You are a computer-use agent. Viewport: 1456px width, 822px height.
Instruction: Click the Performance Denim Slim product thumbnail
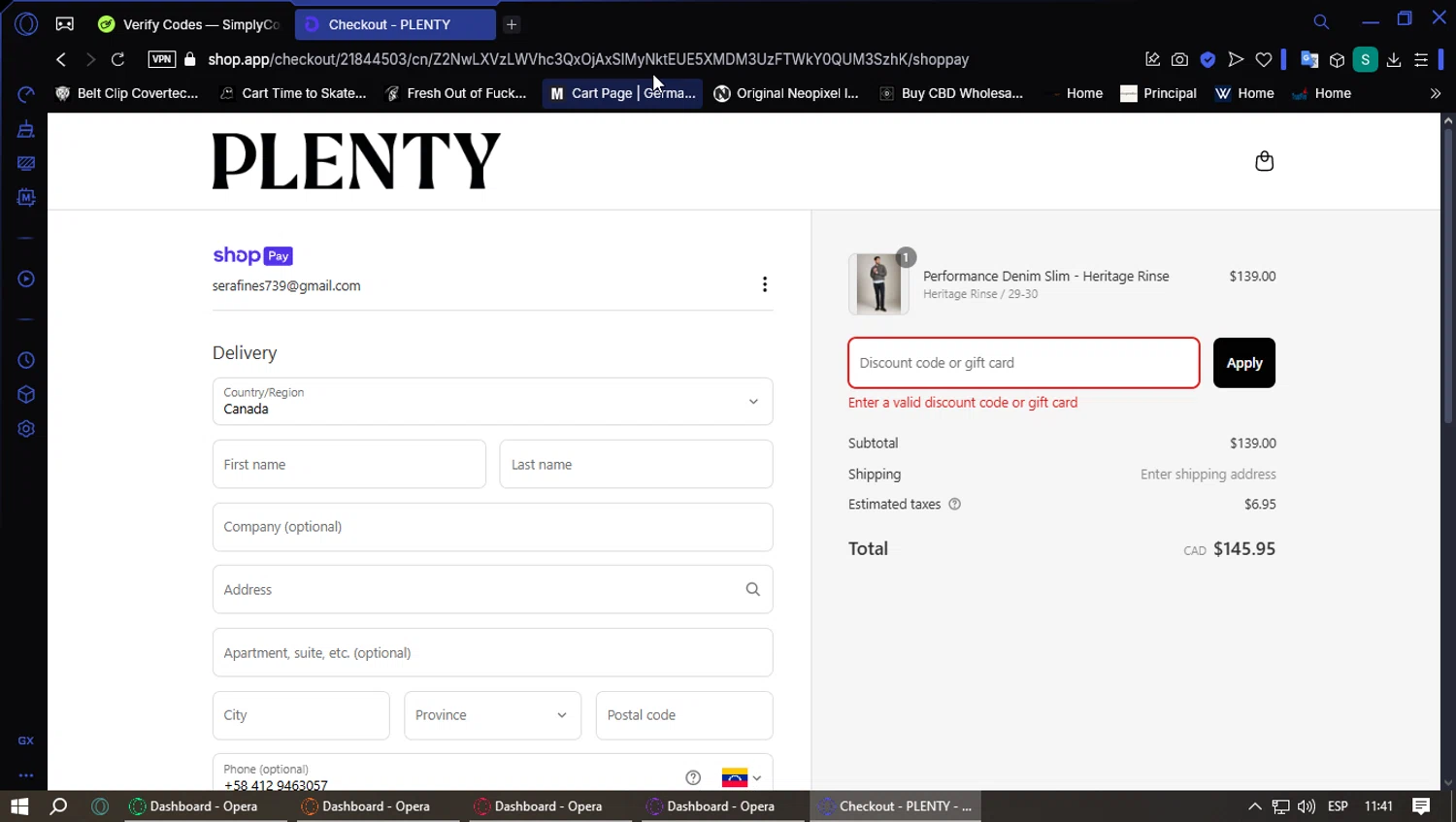(878, 284)
